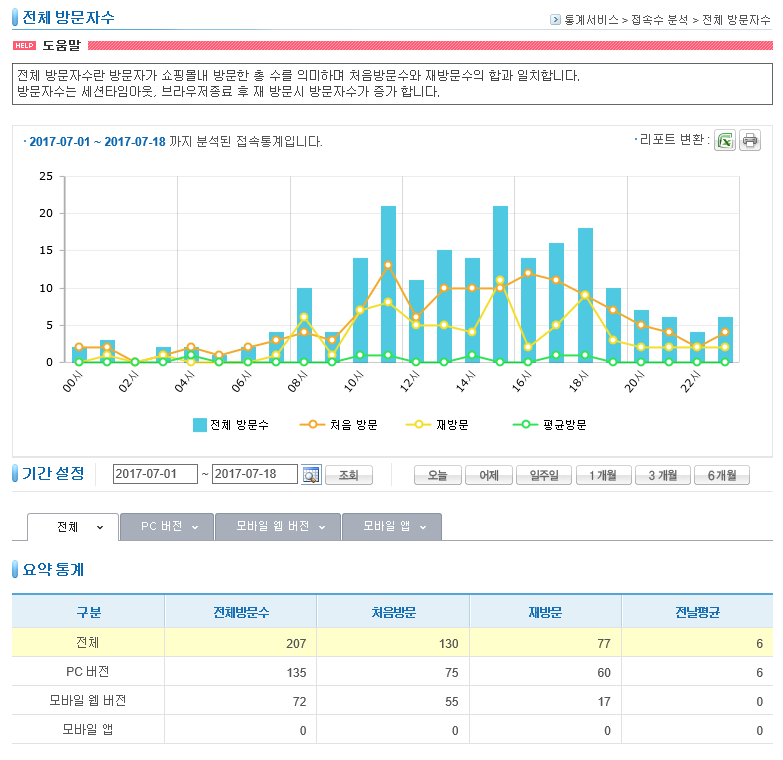783x760 pixels.
Task: Click the start date input field
Action: point(155,474)
